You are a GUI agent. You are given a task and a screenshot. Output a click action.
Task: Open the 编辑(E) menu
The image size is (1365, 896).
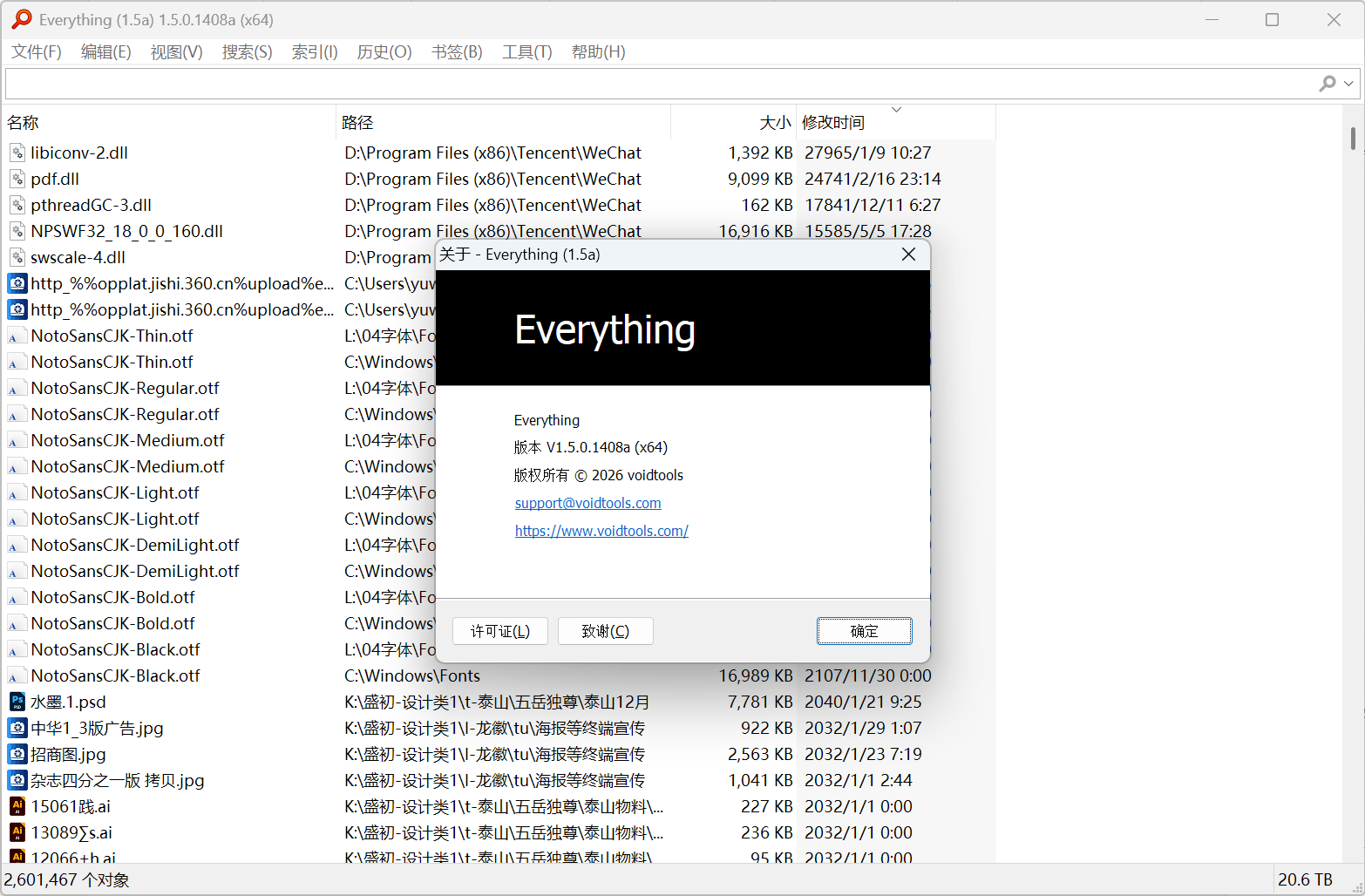106,52
